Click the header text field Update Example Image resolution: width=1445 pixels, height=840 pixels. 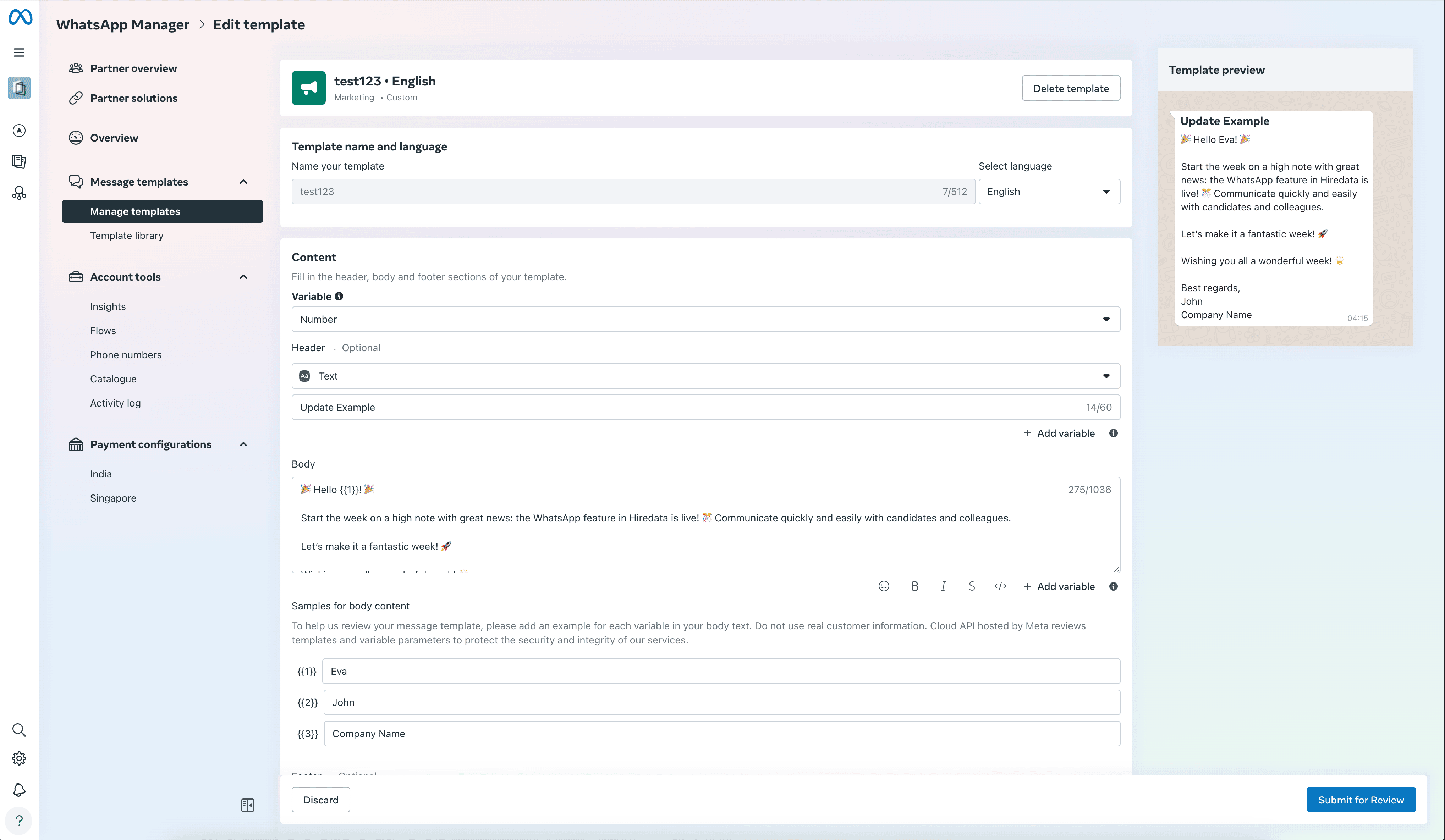point(705,407)
